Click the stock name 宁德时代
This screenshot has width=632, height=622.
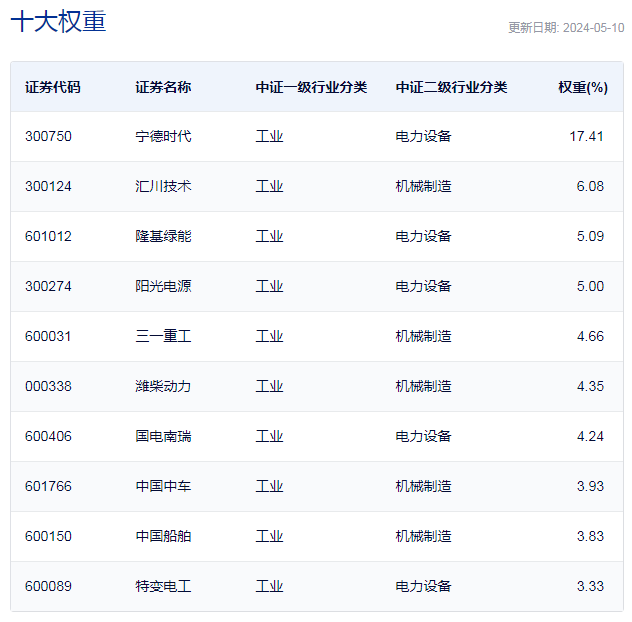tap(163, 136)
